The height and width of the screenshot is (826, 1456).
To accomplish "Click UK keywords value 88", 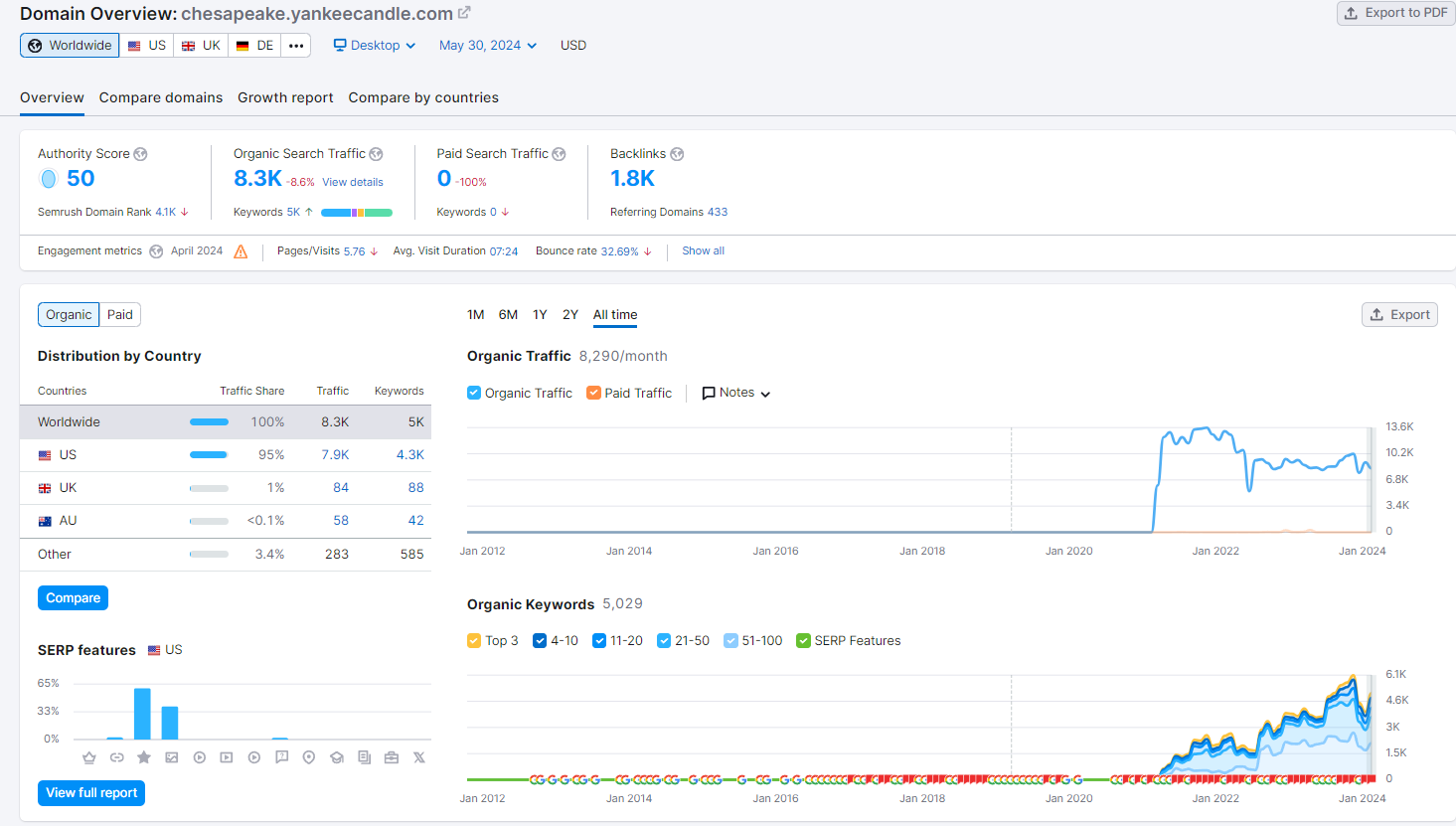I will click(415, 488).
